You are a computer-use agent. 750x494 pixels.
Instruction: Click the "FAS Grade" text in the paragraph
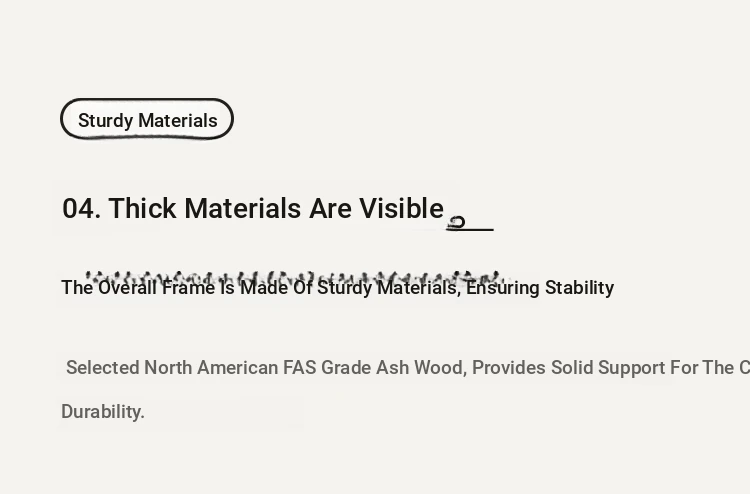tap(327, 368)
